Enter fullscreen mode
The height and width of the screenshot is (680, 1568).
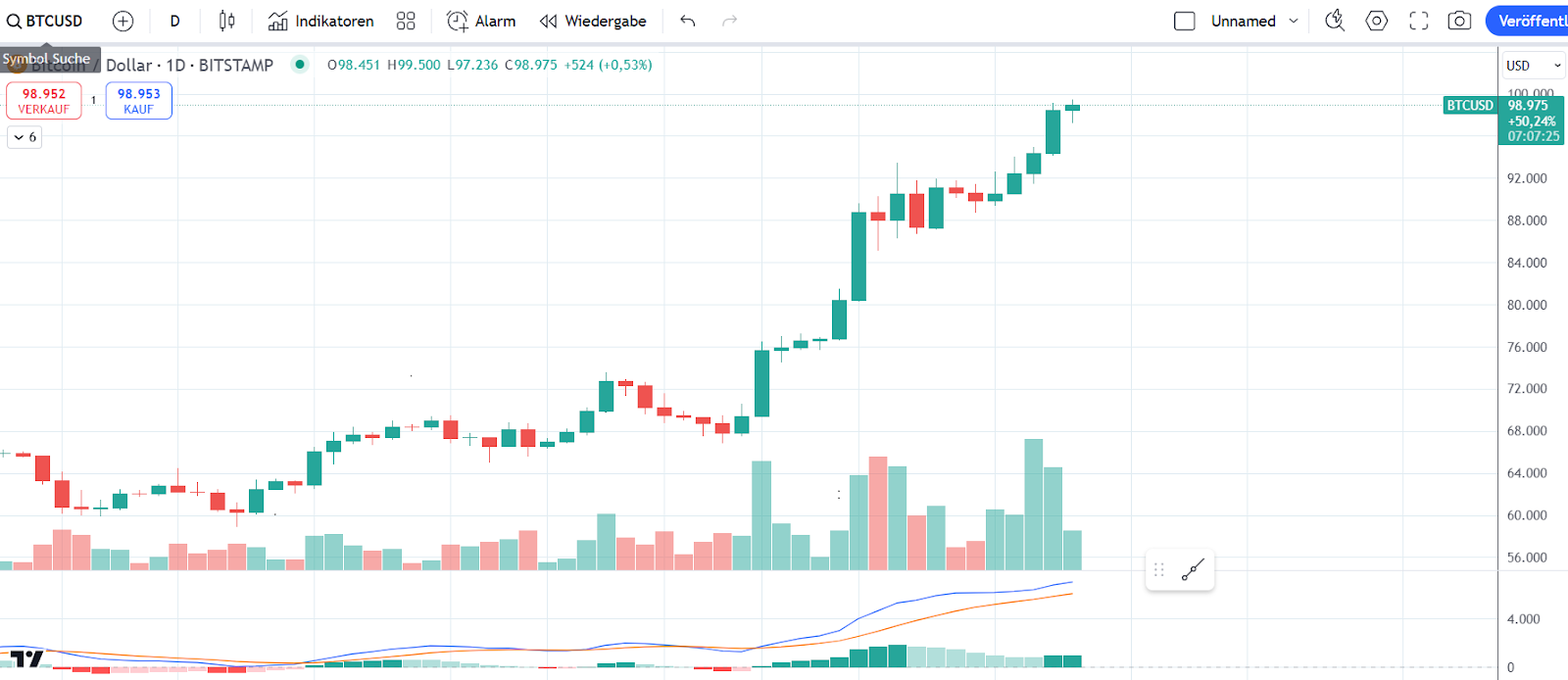click(1419, 21)
